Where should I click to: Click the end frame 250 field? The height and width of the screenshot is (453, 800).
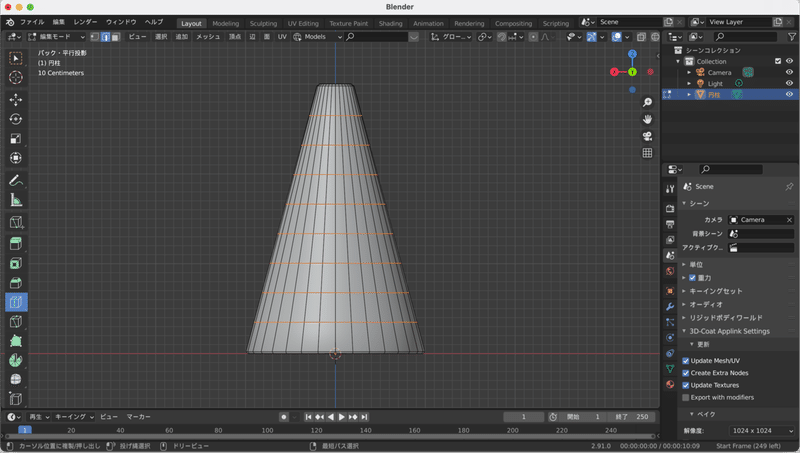632,417
